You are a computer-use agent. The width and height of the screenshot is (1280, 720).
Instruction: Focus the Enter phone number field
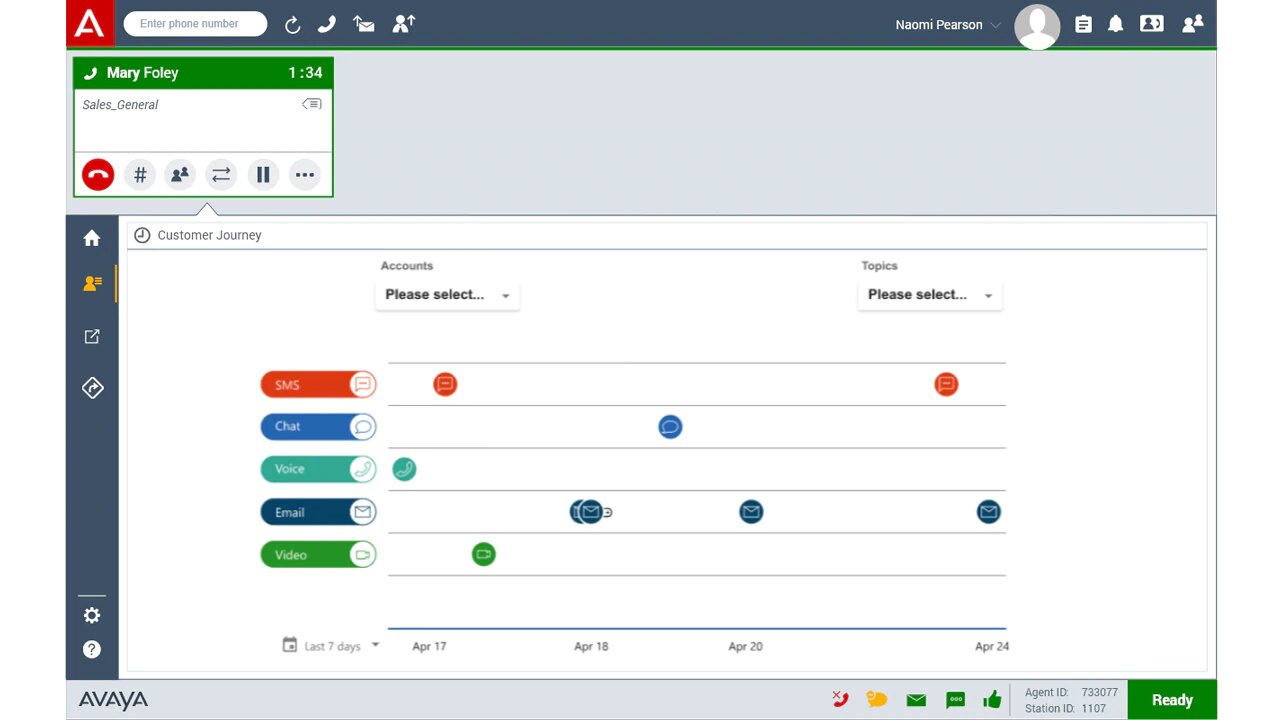click(x=196, y=24)
